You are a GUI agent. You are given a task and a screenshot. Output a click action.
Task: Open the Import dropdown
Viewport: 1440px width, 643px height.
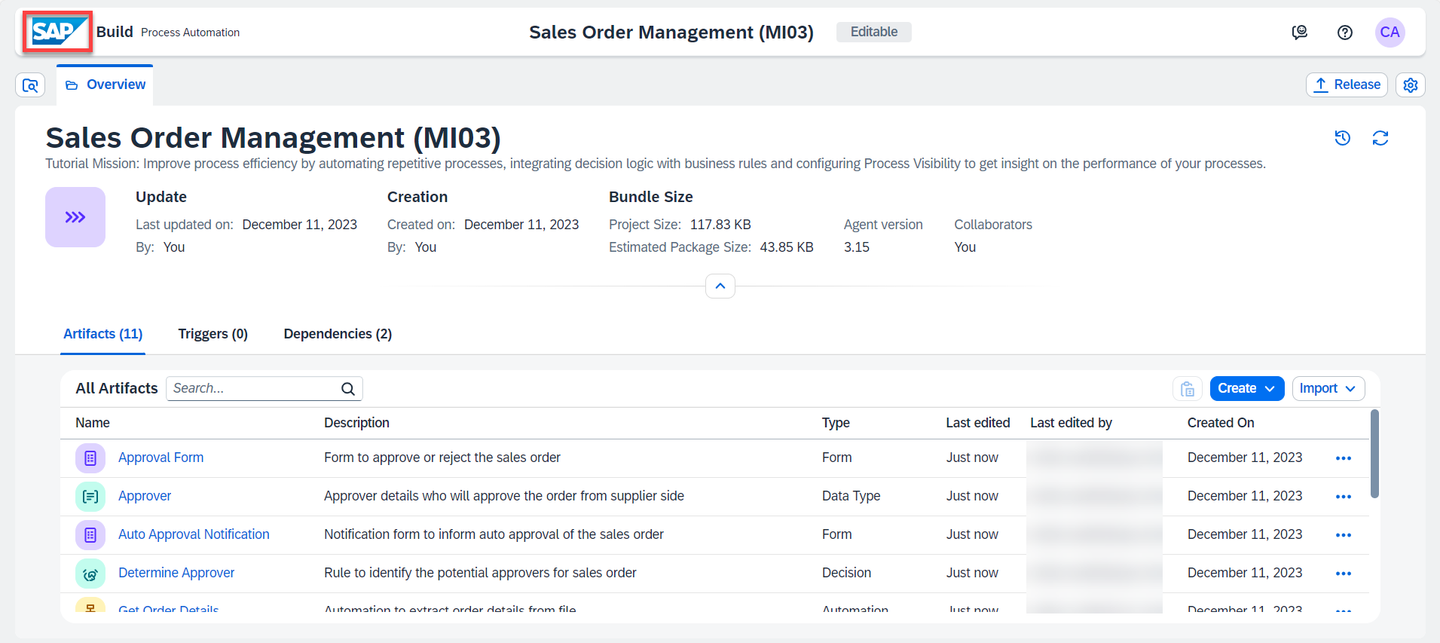[x=1328, y=388]
